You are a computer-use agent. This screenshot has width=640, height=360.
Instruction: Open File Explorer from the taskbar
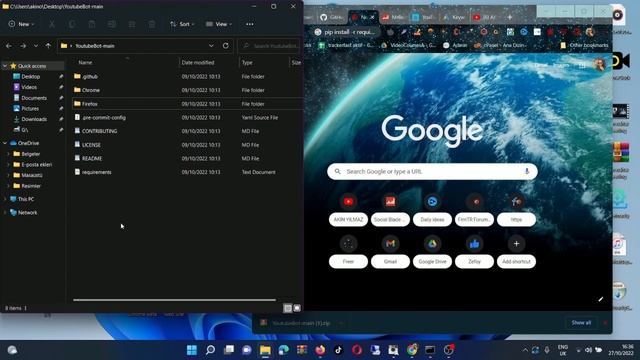265,350
